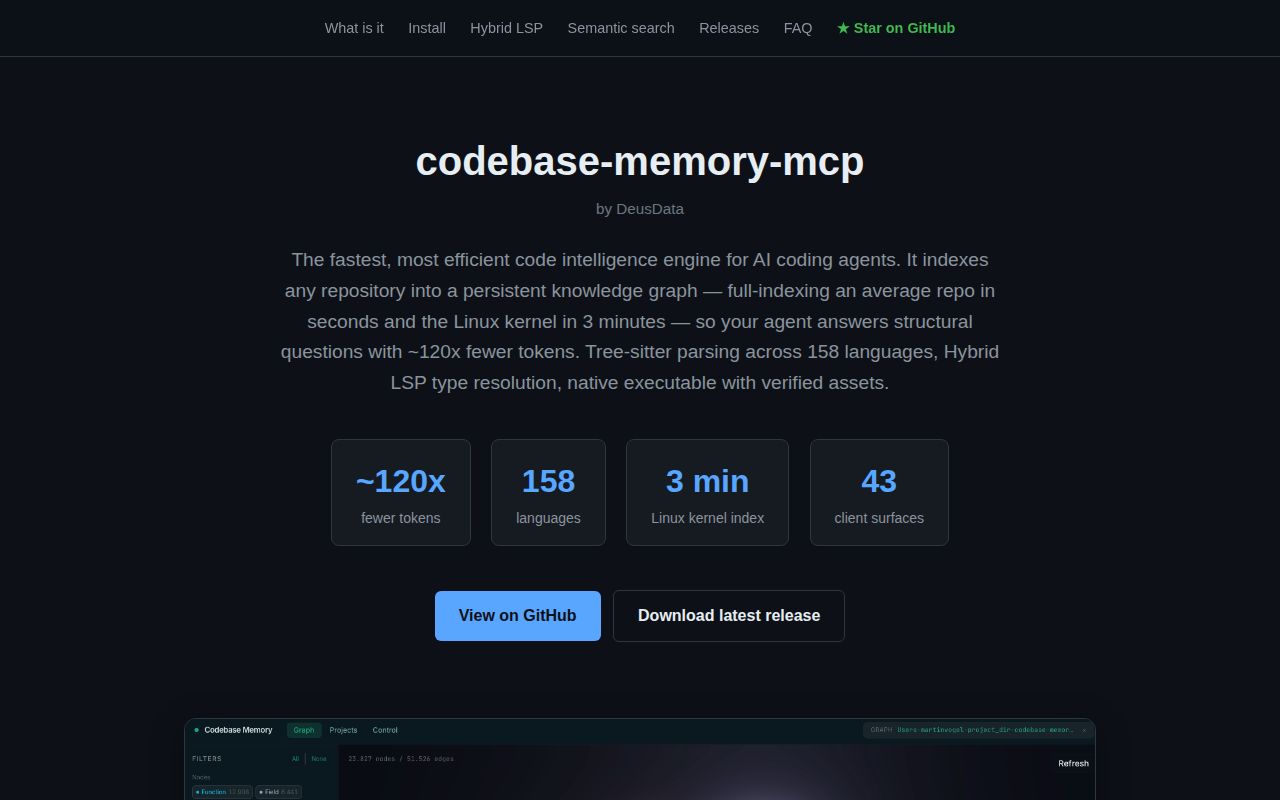Select the ~120x fewer tokens stat card
Image resolution: width=1280 pixels, height=800 pixels.
tap(401, 493)
